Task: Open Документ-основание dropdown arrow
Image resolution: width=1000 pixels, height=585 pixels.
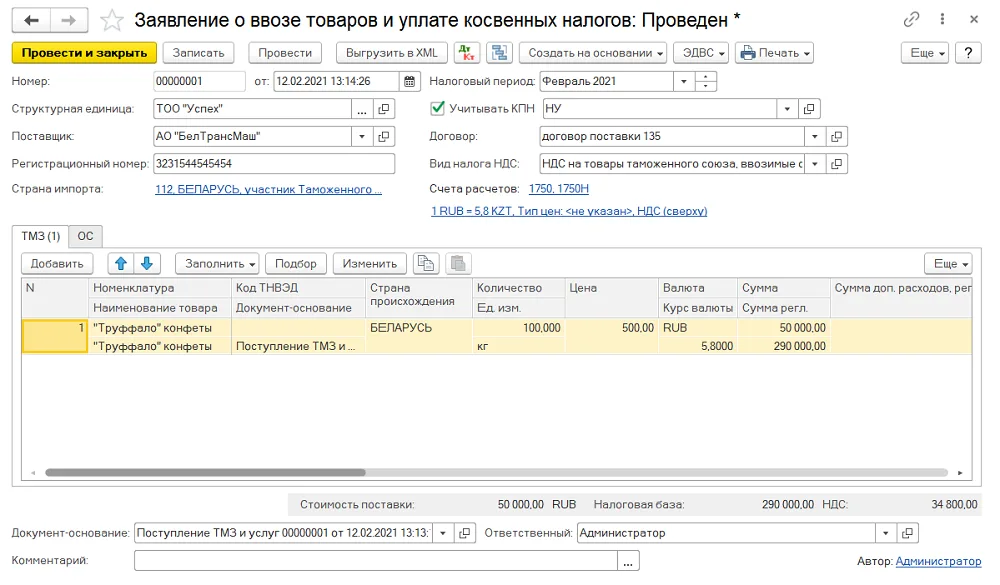Action: [x=443, y=533]
